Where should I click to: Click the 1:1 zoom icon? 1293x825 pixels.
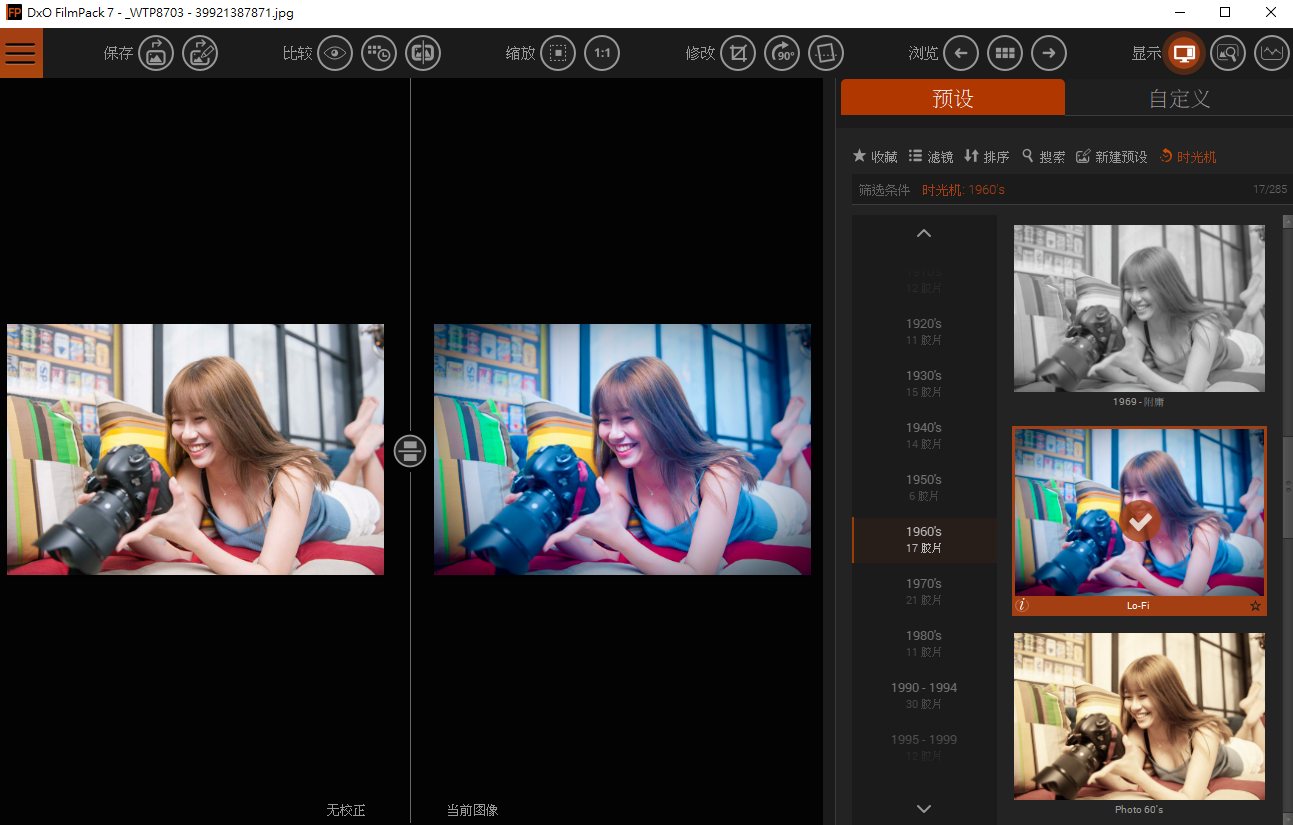[602, 53]
